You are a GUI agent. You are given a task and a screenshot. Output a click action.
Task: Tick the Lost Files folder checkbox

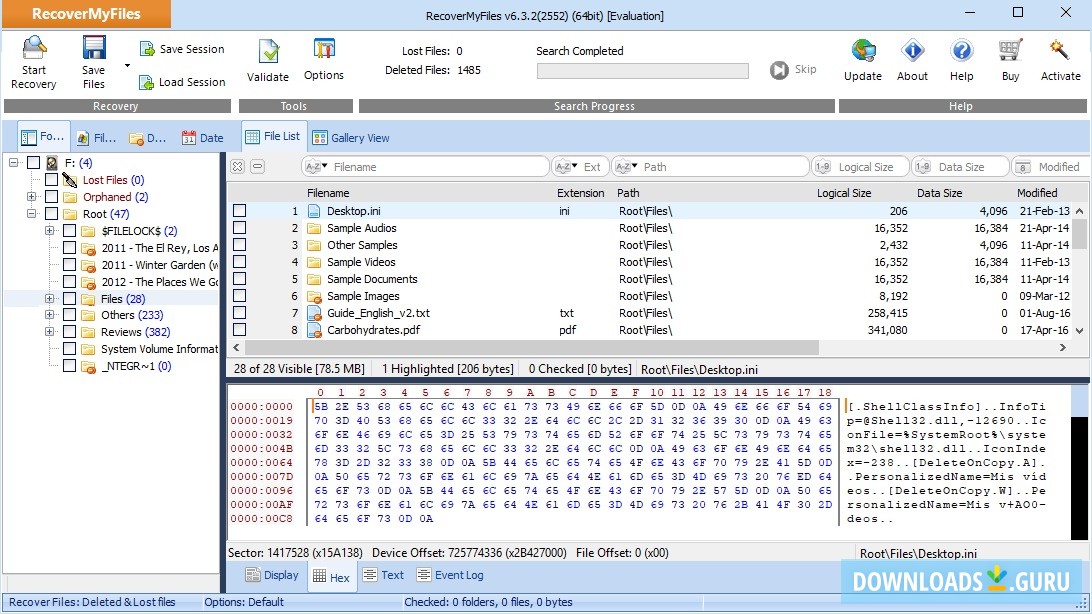tap(51, 180)
